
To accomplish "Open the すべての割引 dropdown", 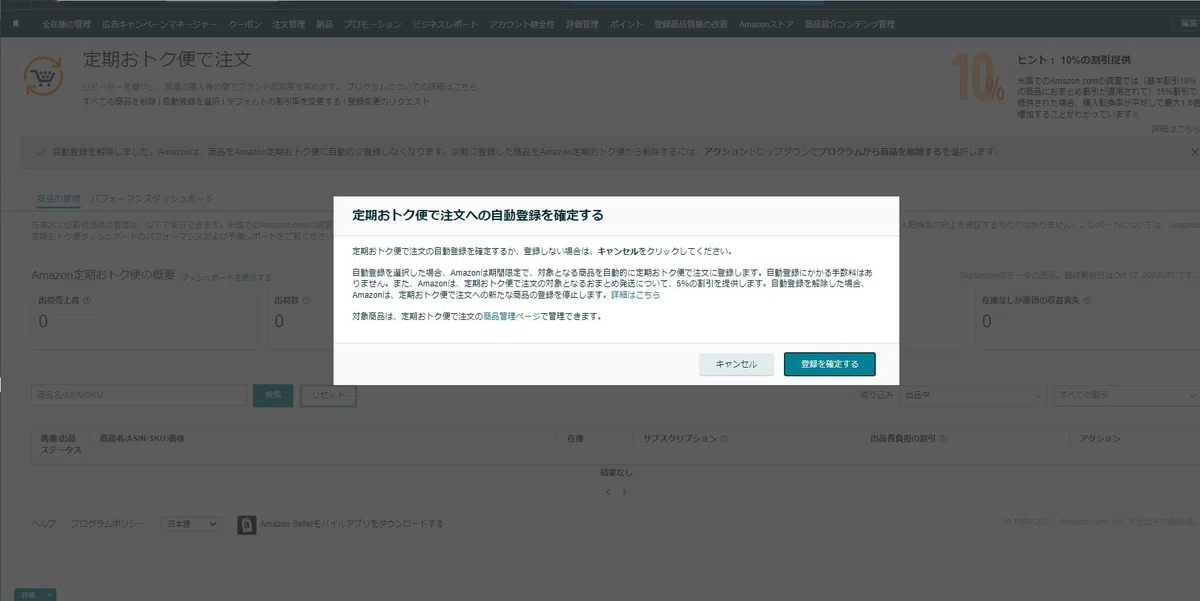I will [1126, 395].
